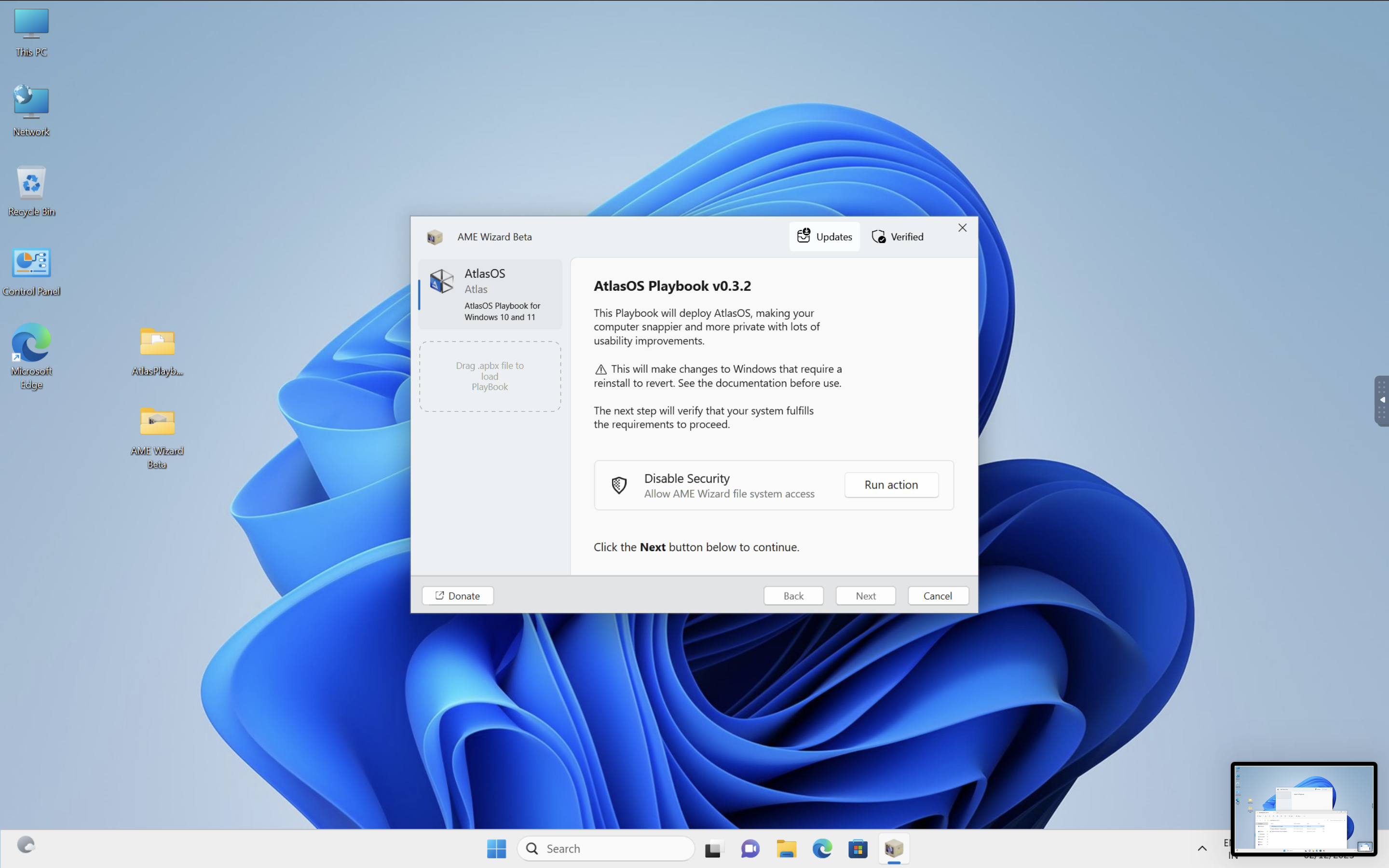Click the 'Disable Security' label text

(687, 478)
